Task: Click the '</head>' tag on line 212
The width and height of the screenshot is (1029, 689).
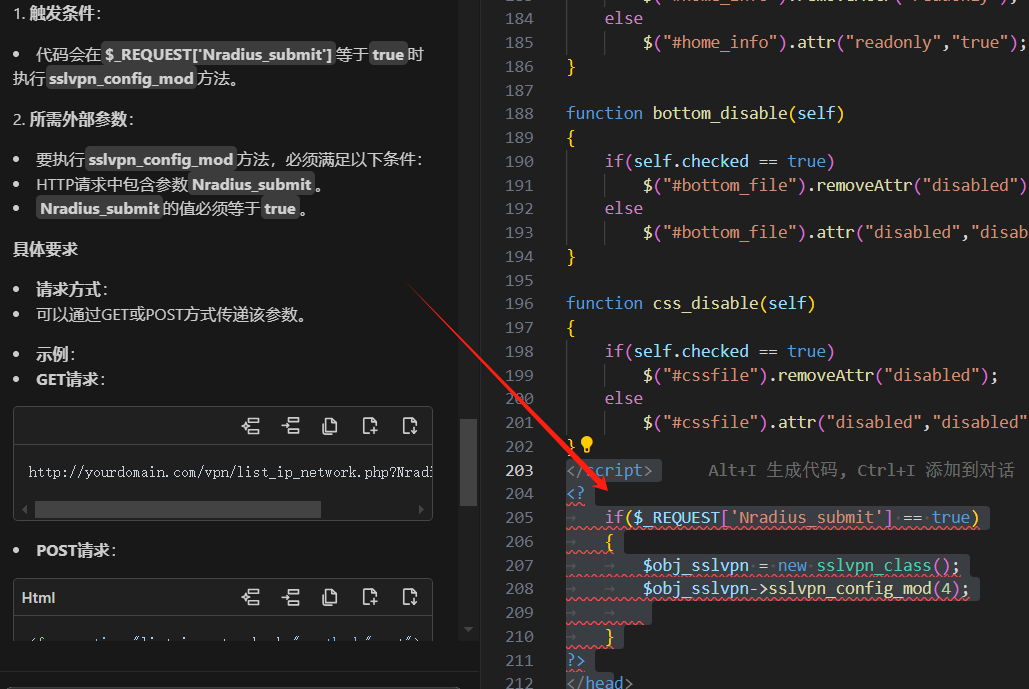Action: pyautogui.click(x=600, y=682)
